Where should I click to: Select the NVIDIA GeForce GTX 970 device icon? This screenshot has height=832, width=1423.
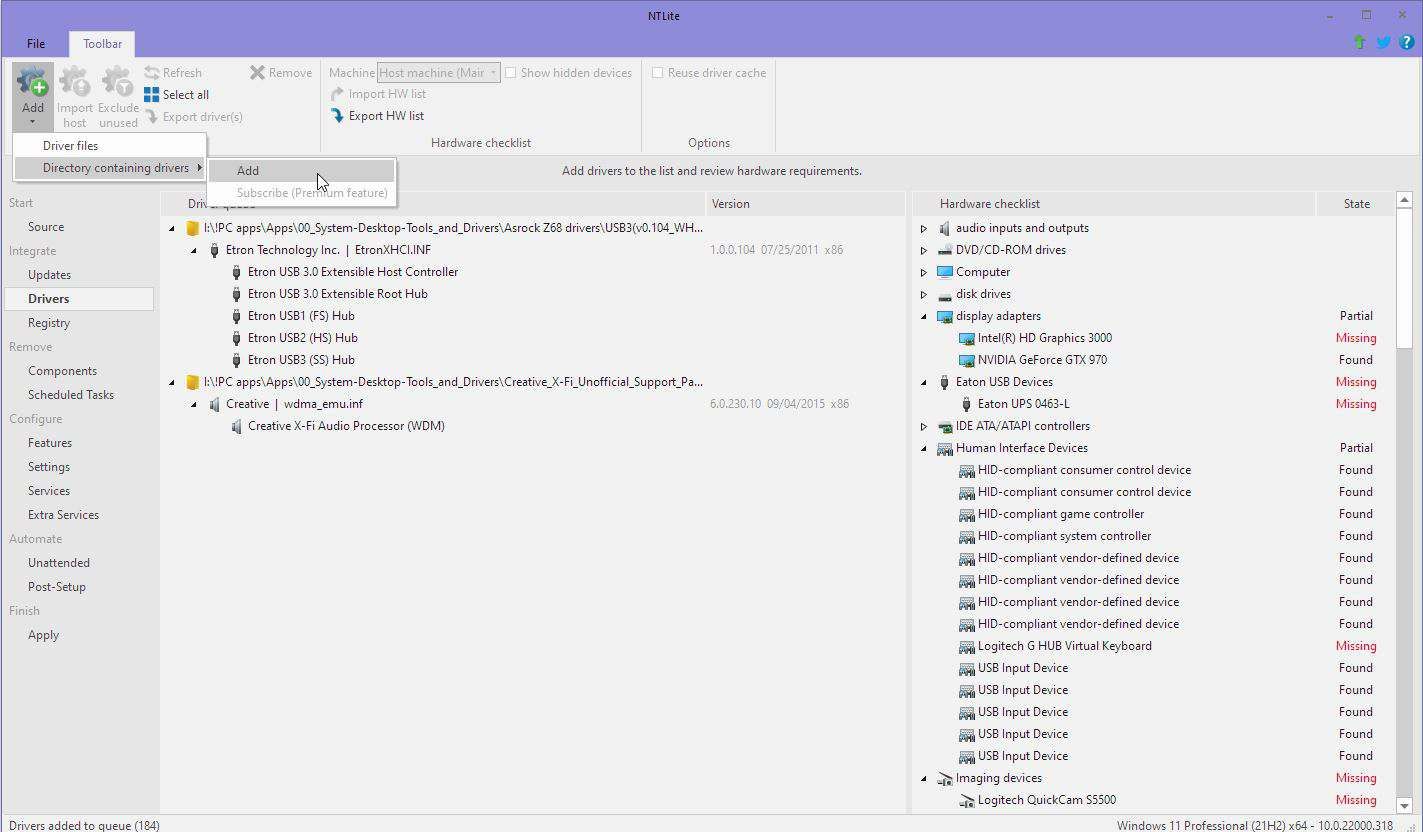966,360
